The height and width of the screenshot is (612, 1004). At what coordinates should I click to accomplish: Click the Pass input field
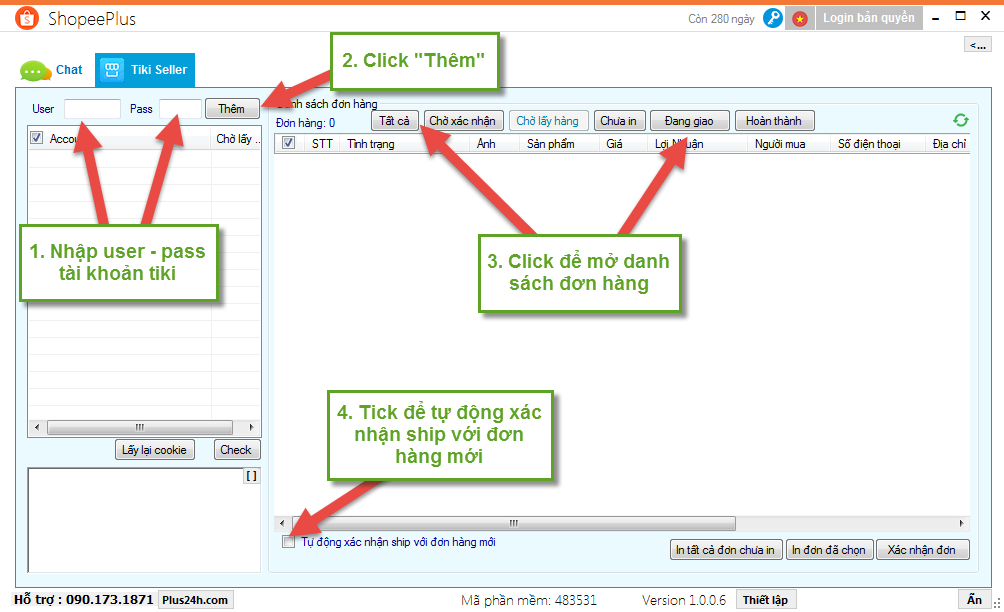click(x=181, y=109)
